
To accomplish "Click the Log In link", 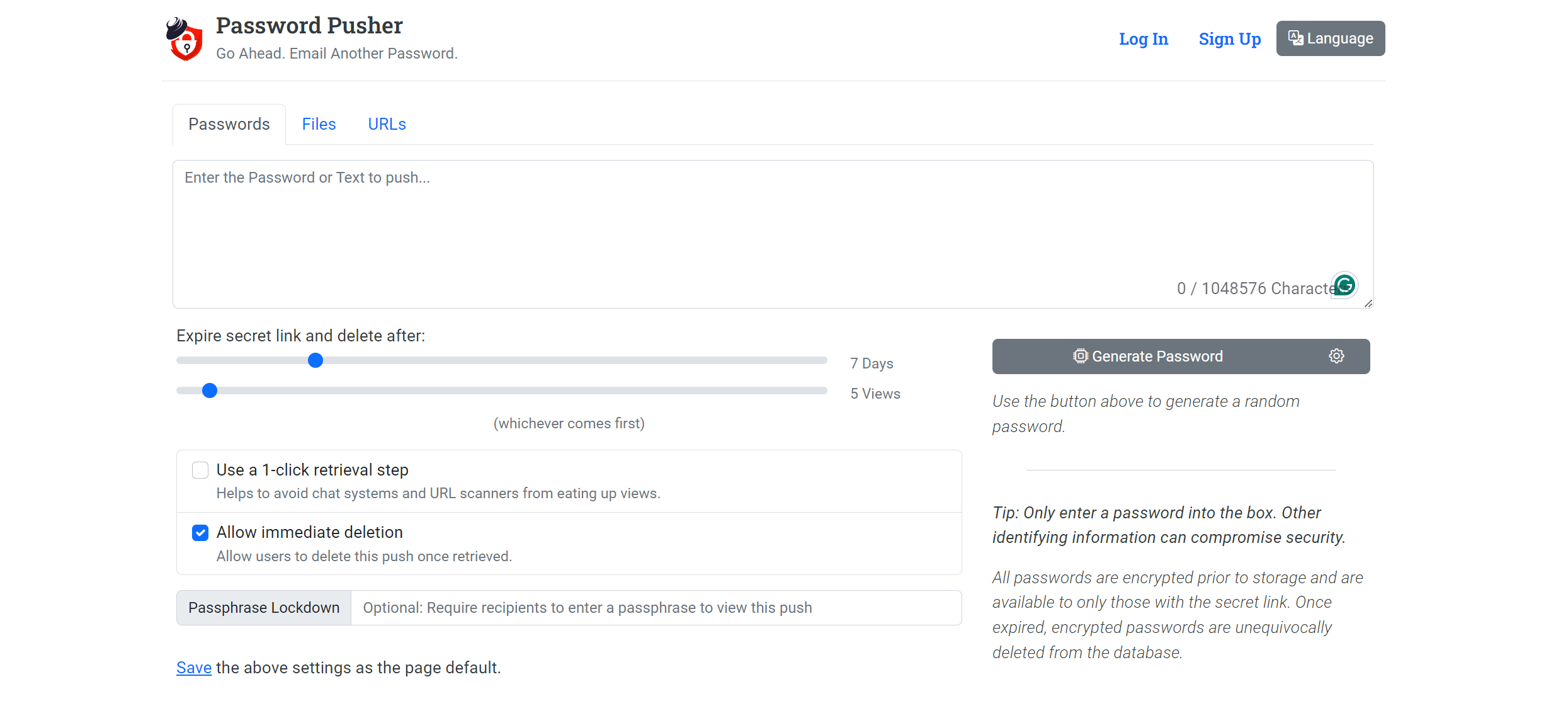I will tap(1143, 39).
